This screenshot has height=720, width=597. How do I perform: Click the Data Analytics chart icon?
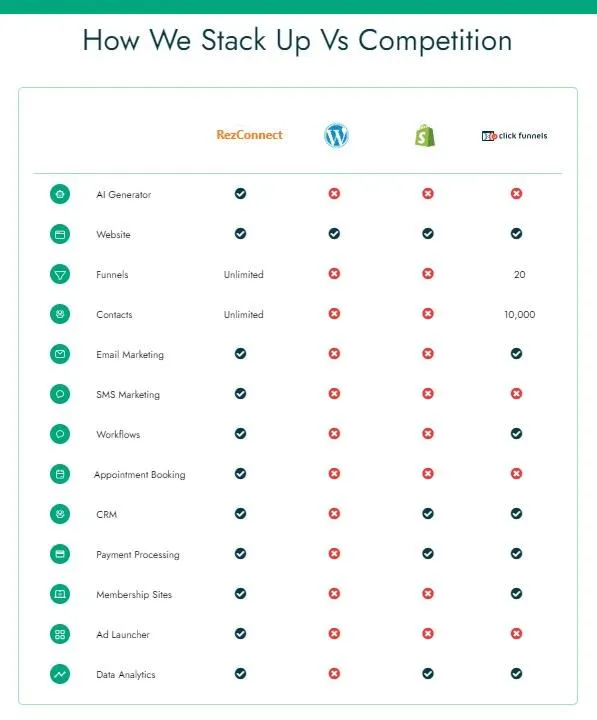(x=60, y=674)
